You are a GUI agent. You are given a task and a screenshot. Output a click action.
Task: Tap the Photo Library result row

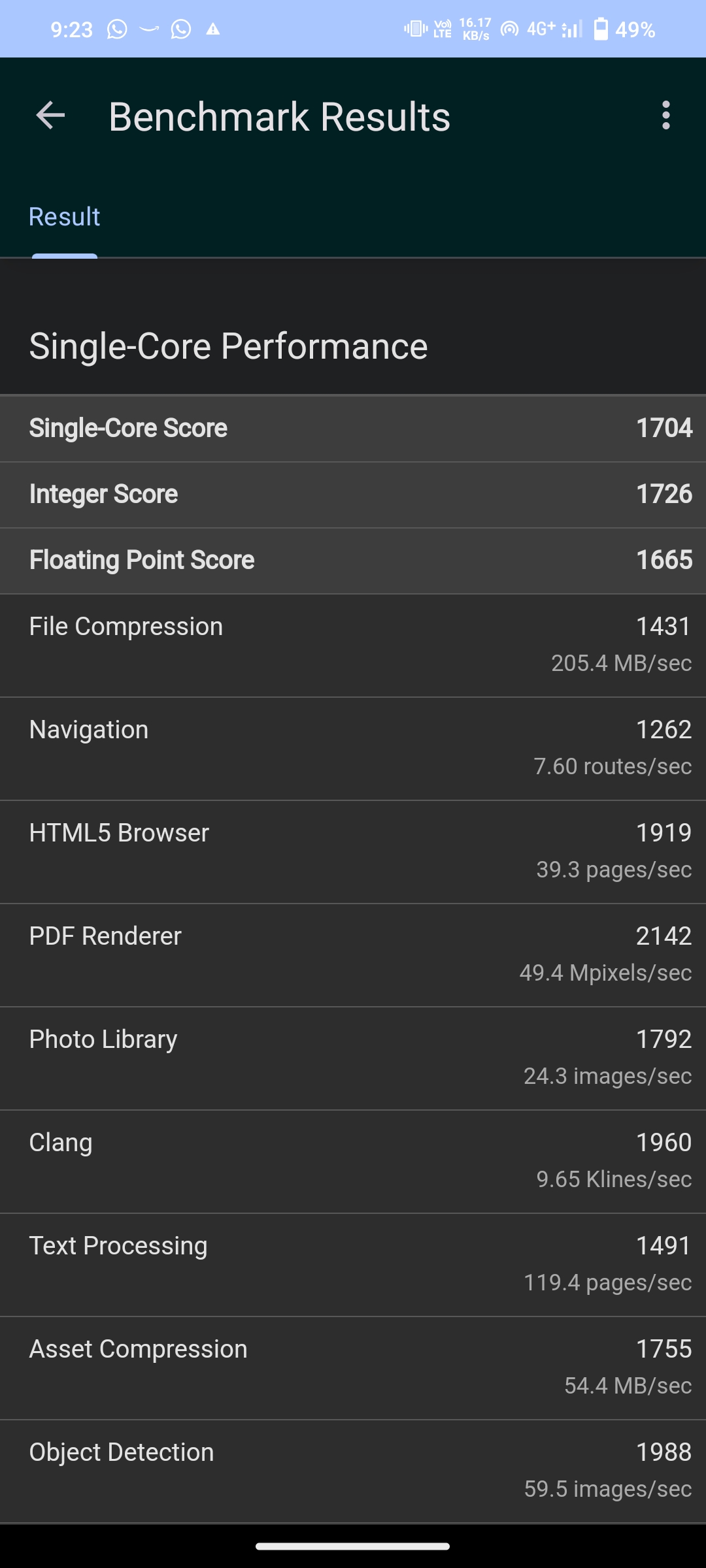click(353, 1058)
